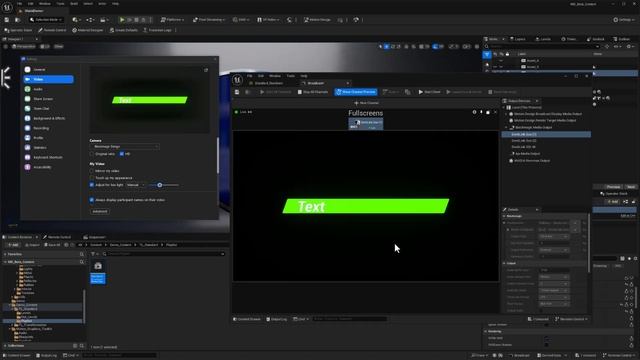640x360 pixels.
Task: Open the Tools menu in the Broadcast window
Action: pyautogui.click(x=290, y=76)
